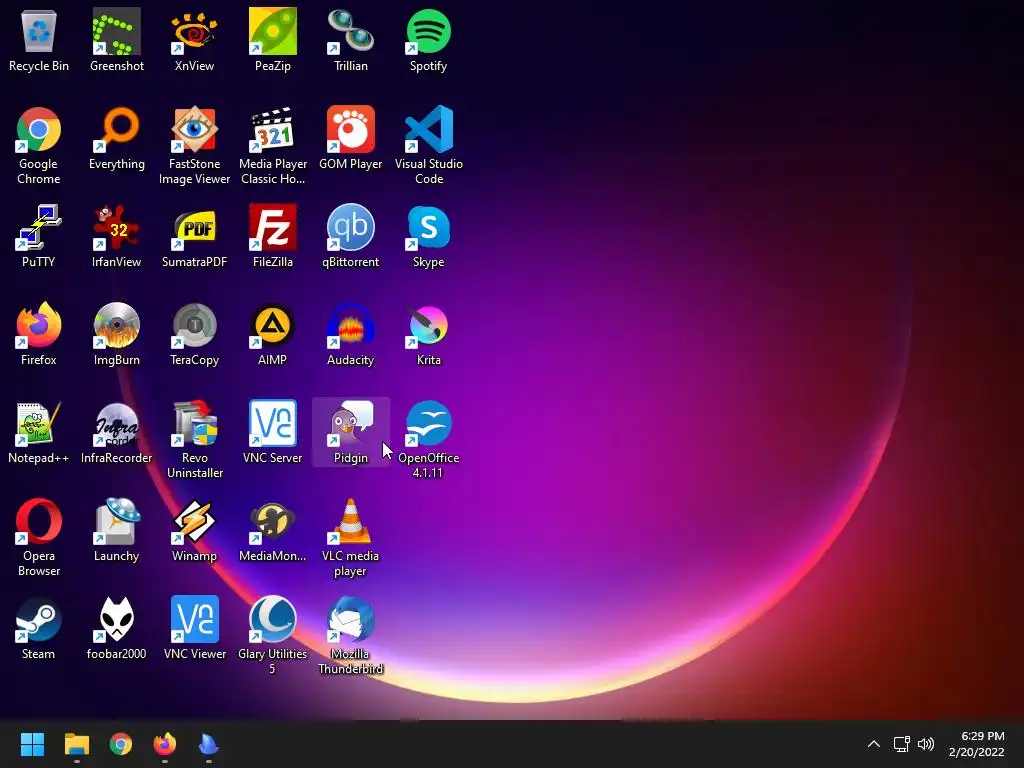Viewport: 1024px width, 768px height.
Task: Open File Explorer from the taskbar
Action: [x=76, y=744]
